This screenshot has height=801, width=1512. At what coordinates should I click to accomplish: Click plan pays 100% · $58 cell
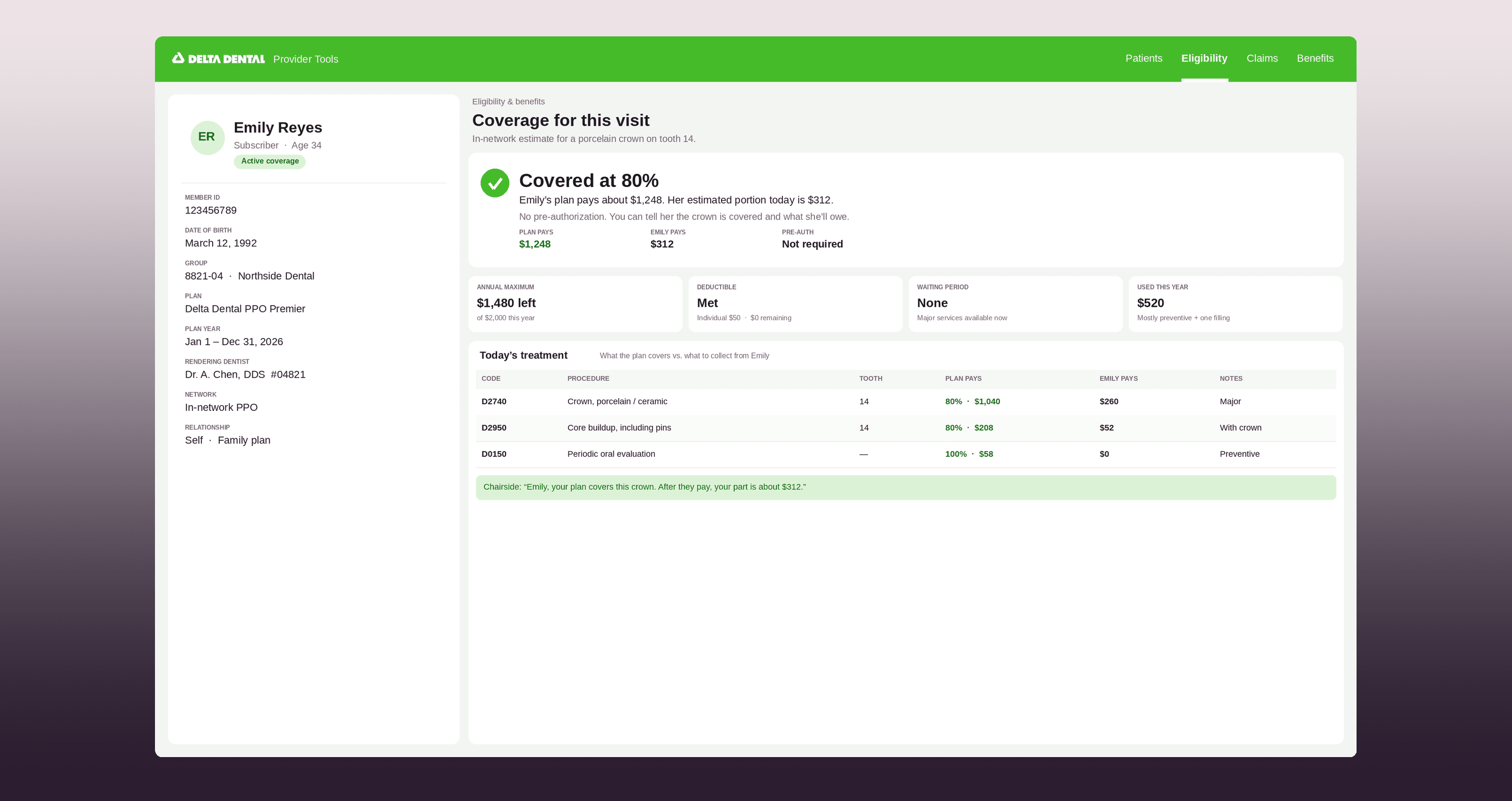click(969, 454)
